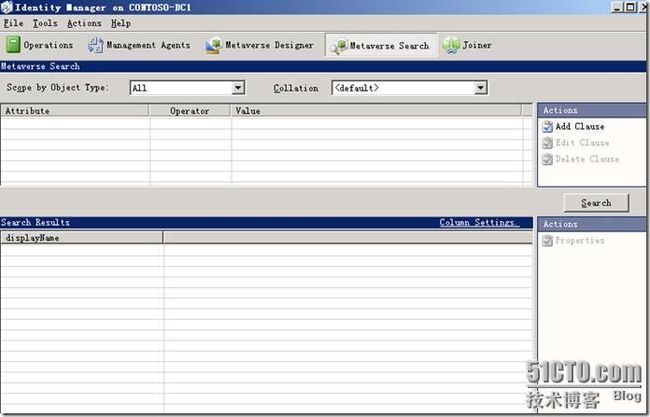This screenshot has width=650, height=417.
Task: Click the Value column header
Action: [x=376, y=111]
